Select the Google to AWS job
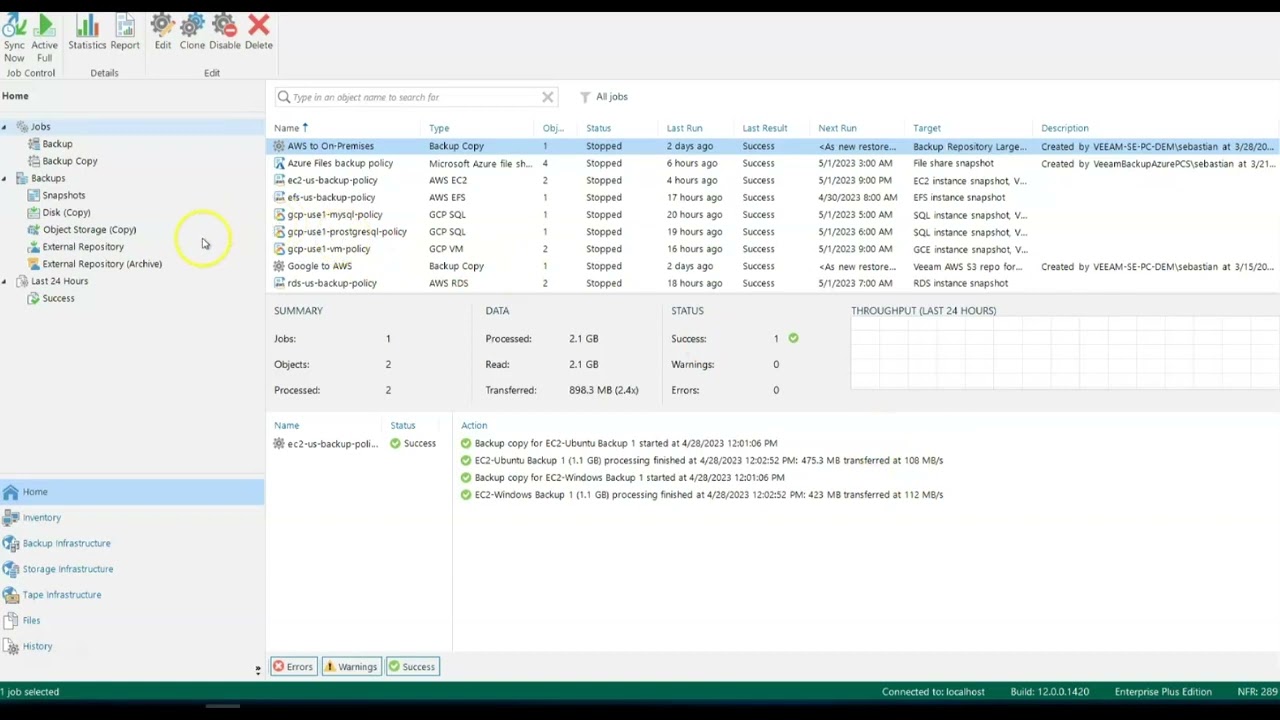 [x=773, y=266]
